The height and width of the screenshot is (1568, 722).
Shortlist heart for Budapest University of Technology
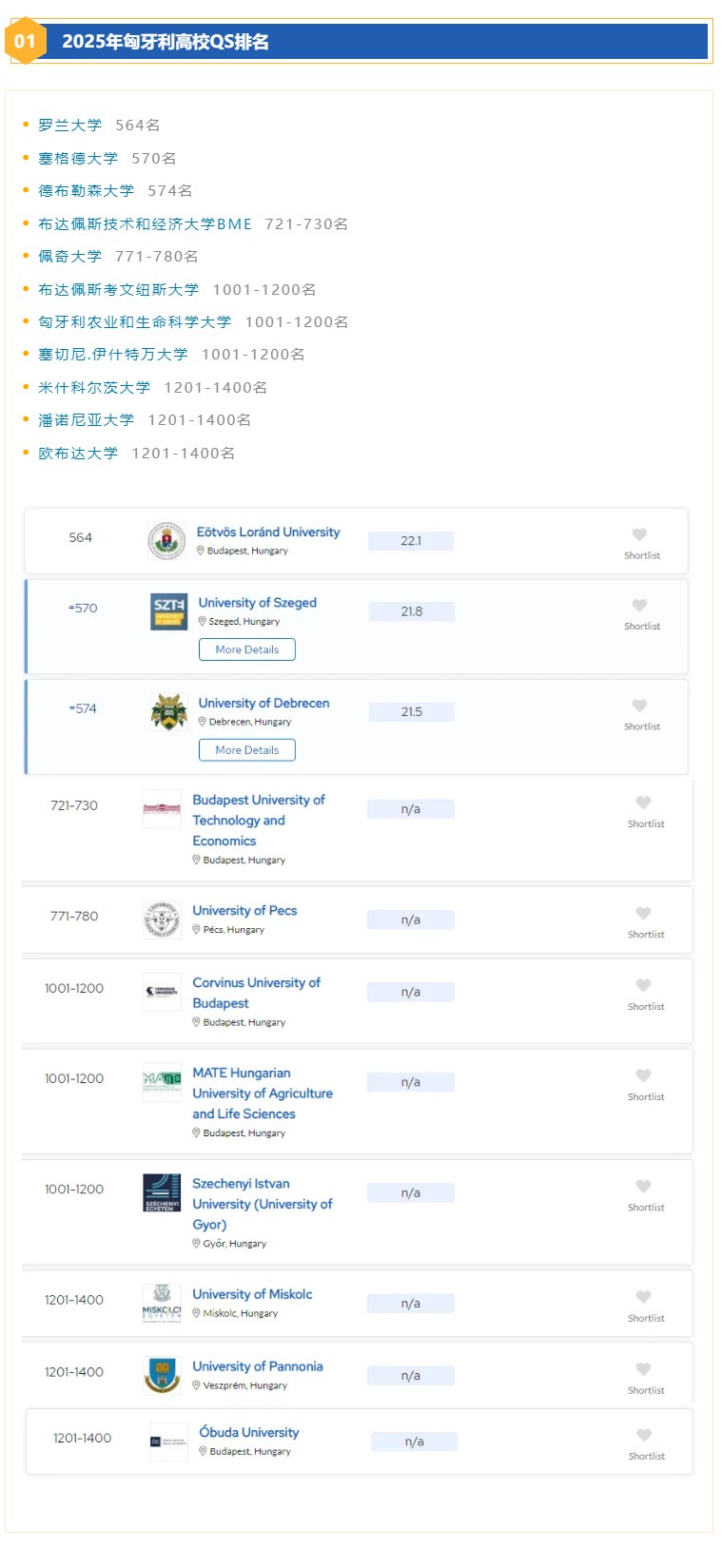[x=643, y=803]
